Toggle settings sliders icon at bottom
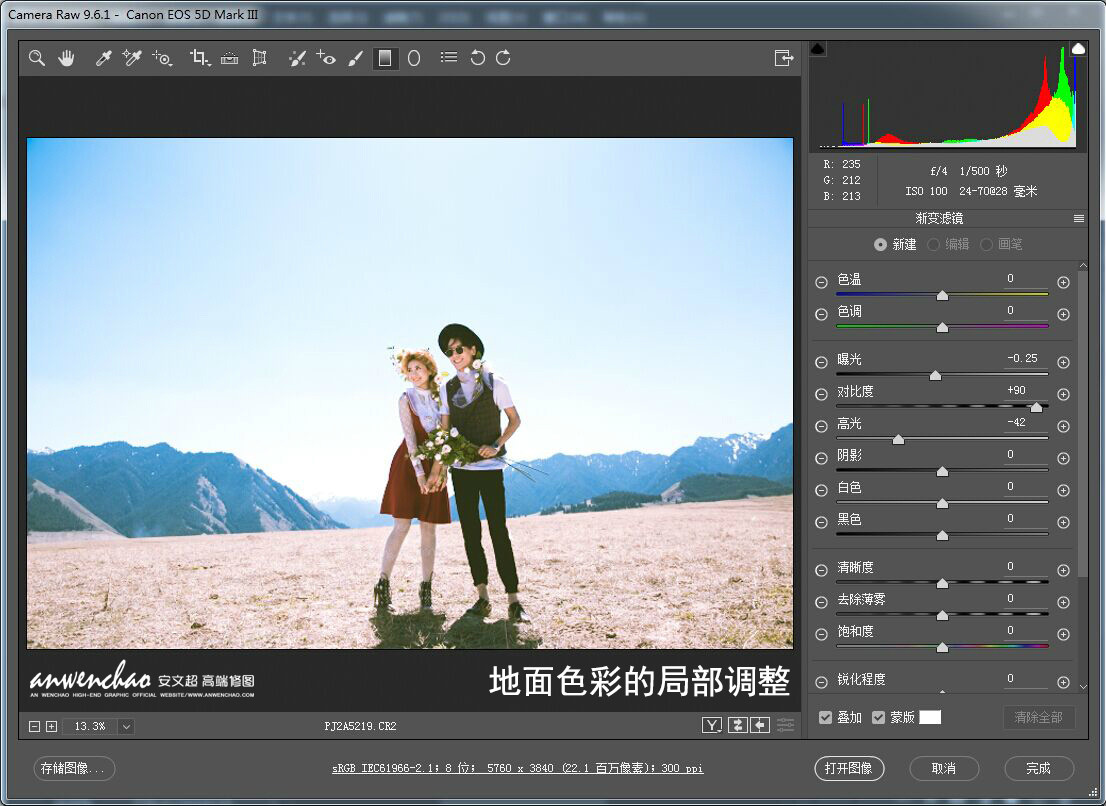This screenshot has width=1106, height=806. pyautogui.click(x=785, y=725)
